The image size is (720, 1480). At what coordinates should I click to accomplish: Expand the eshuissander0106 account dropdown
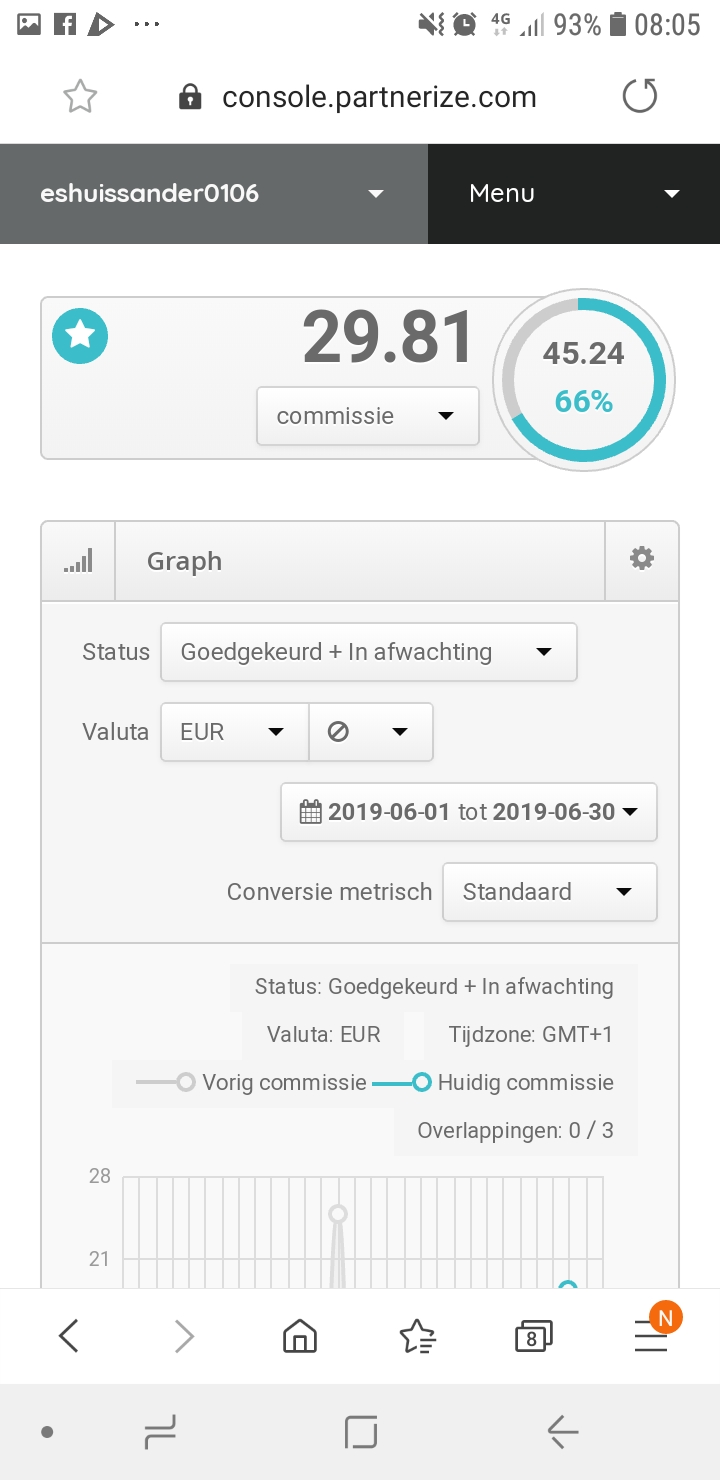click(214, 194)
